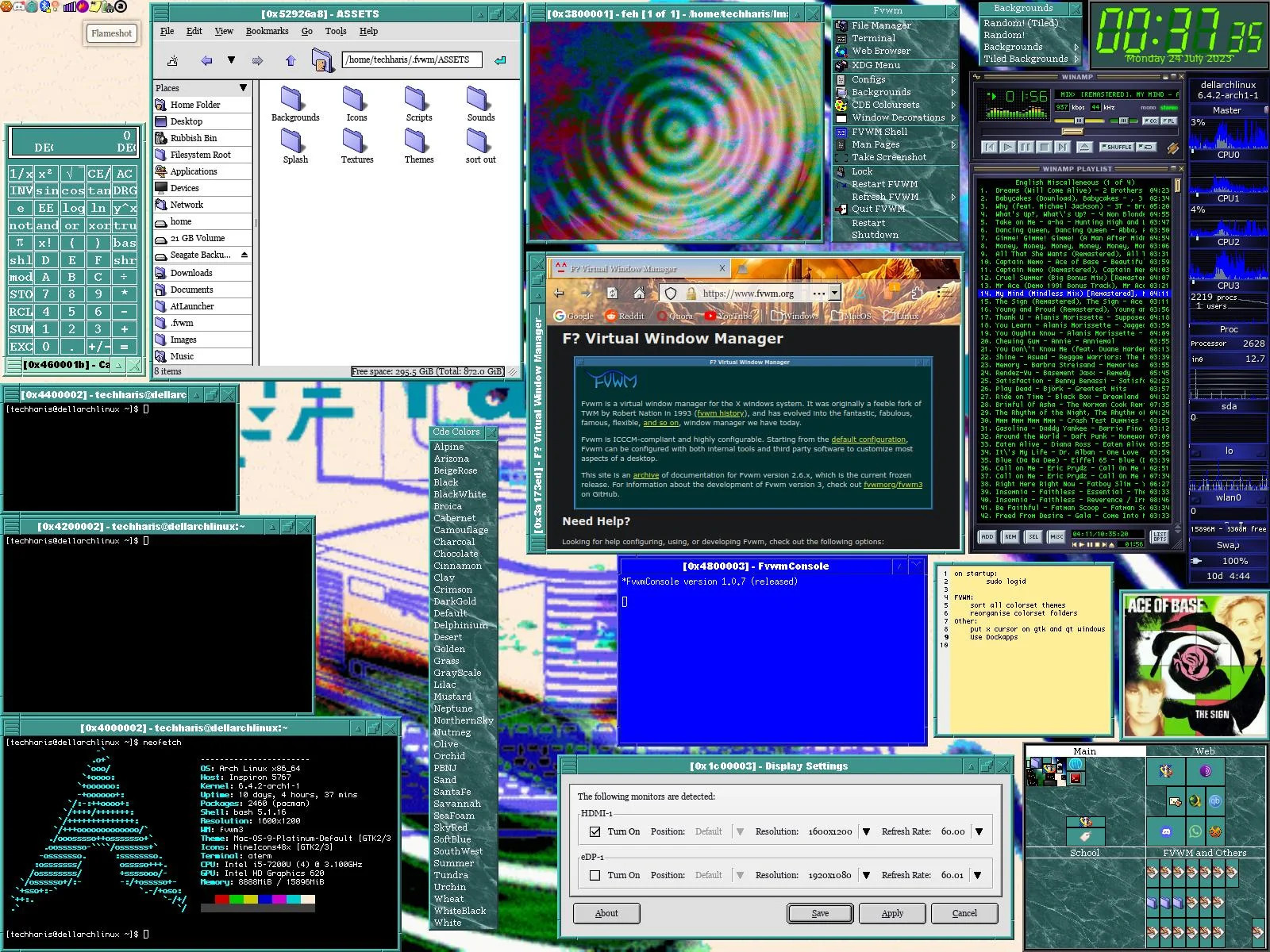1270x952 pixels.
Task: Go up one folder in file manager
Action: (x=291, y=60)
